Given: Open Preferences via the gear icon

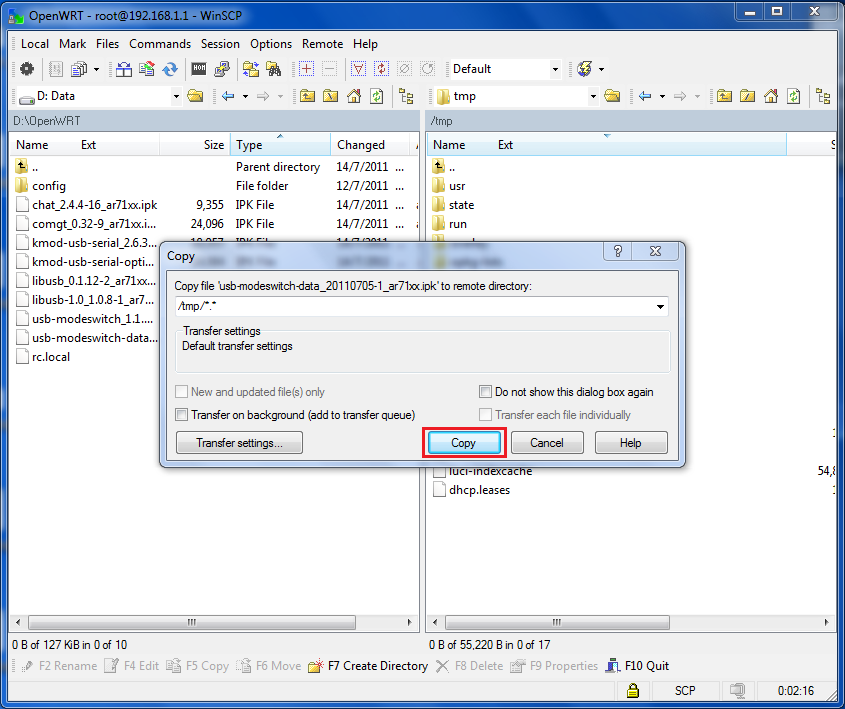Looking at the screenshot, I should pos(26,69).
